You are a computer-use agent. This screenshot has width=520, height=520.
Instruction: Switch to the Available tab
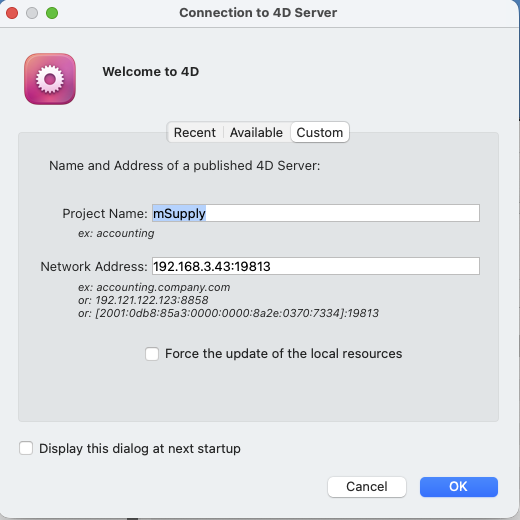point(256,132)
